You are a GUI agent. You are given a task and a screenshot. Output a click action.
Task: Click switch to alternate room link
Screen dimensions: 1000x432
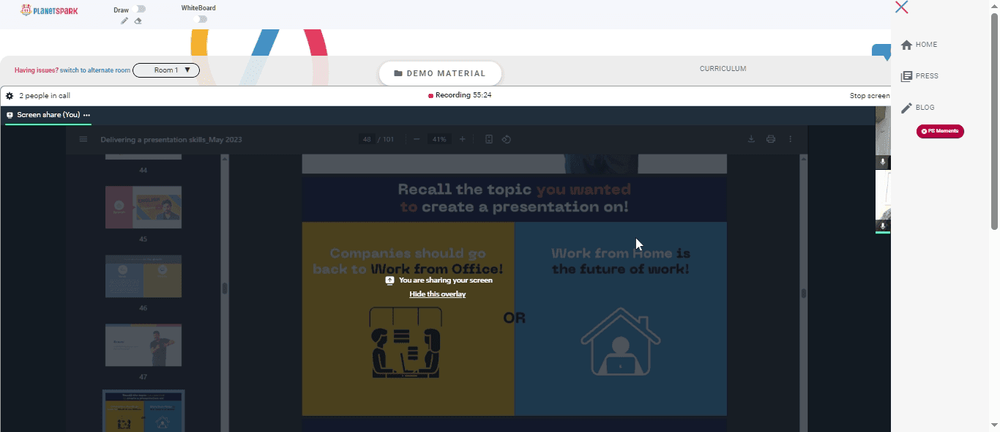(x=95, y=70)
